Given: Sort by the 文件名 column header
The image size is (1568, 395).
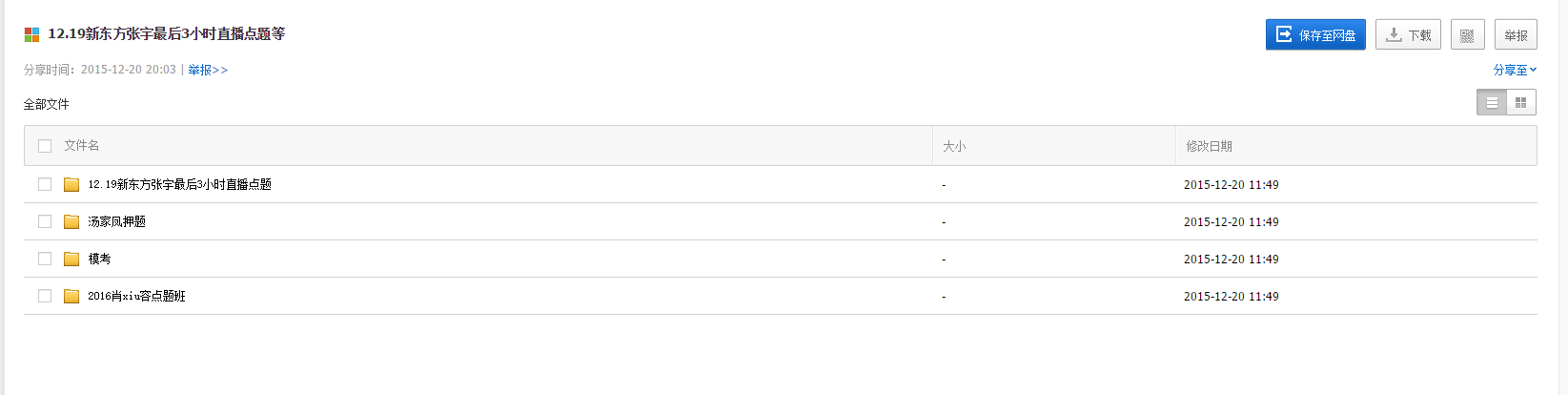Looking at the screenshot, I should pos(82,146).
